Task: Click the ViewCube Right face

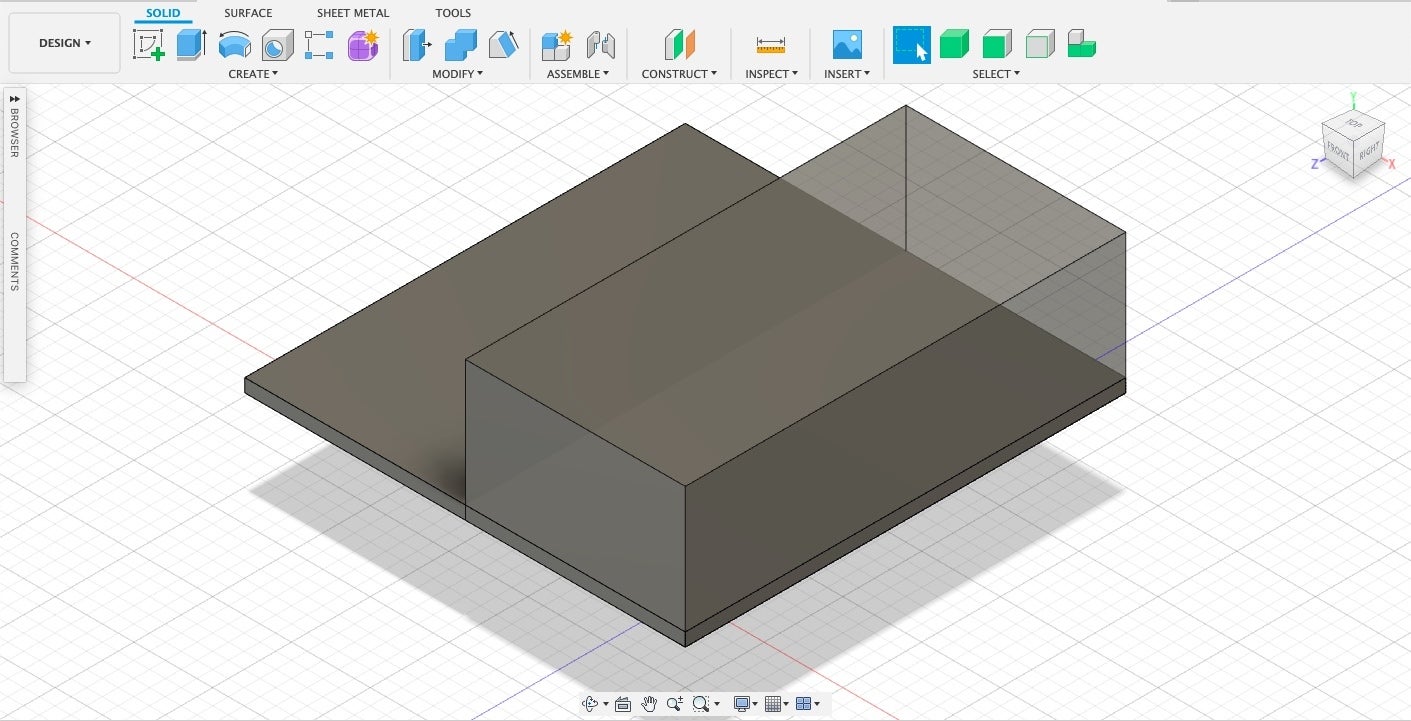Action: (x=1369, y=150)
